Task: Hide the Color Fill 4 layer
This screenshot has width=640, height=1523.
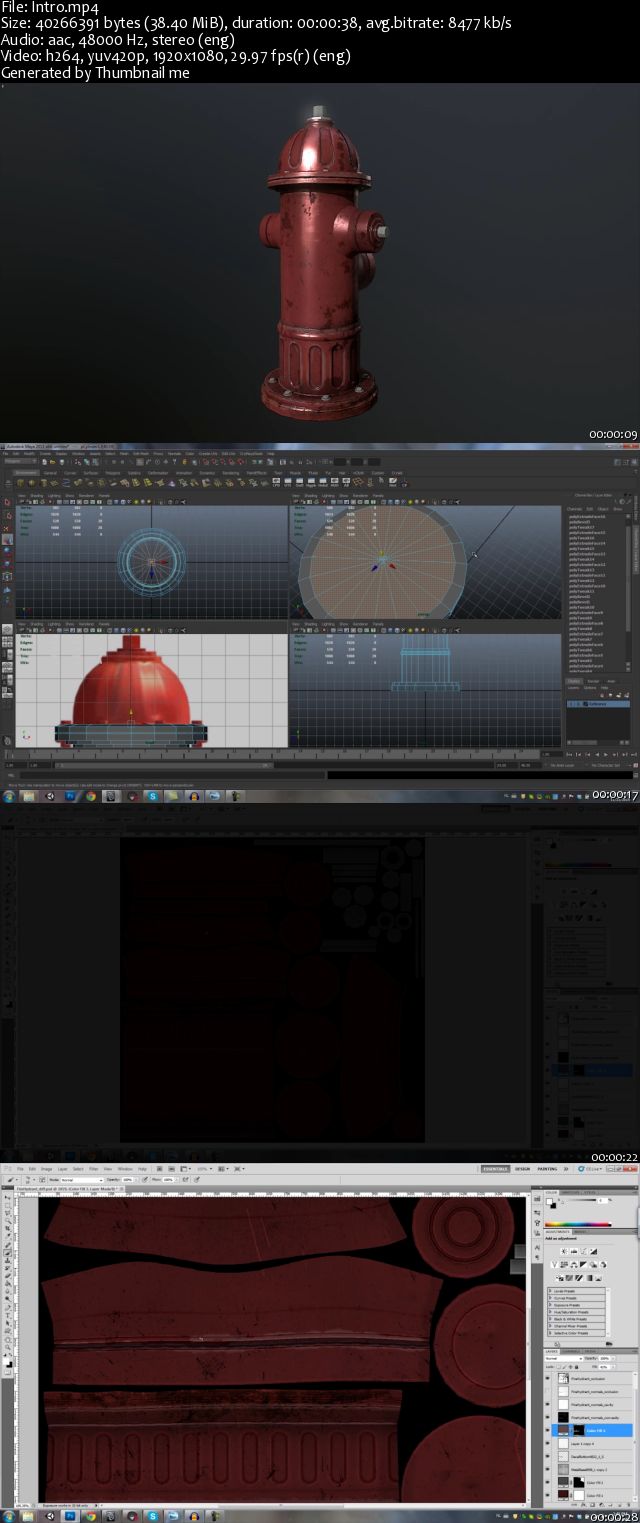Action: (x=547, y=1430)
